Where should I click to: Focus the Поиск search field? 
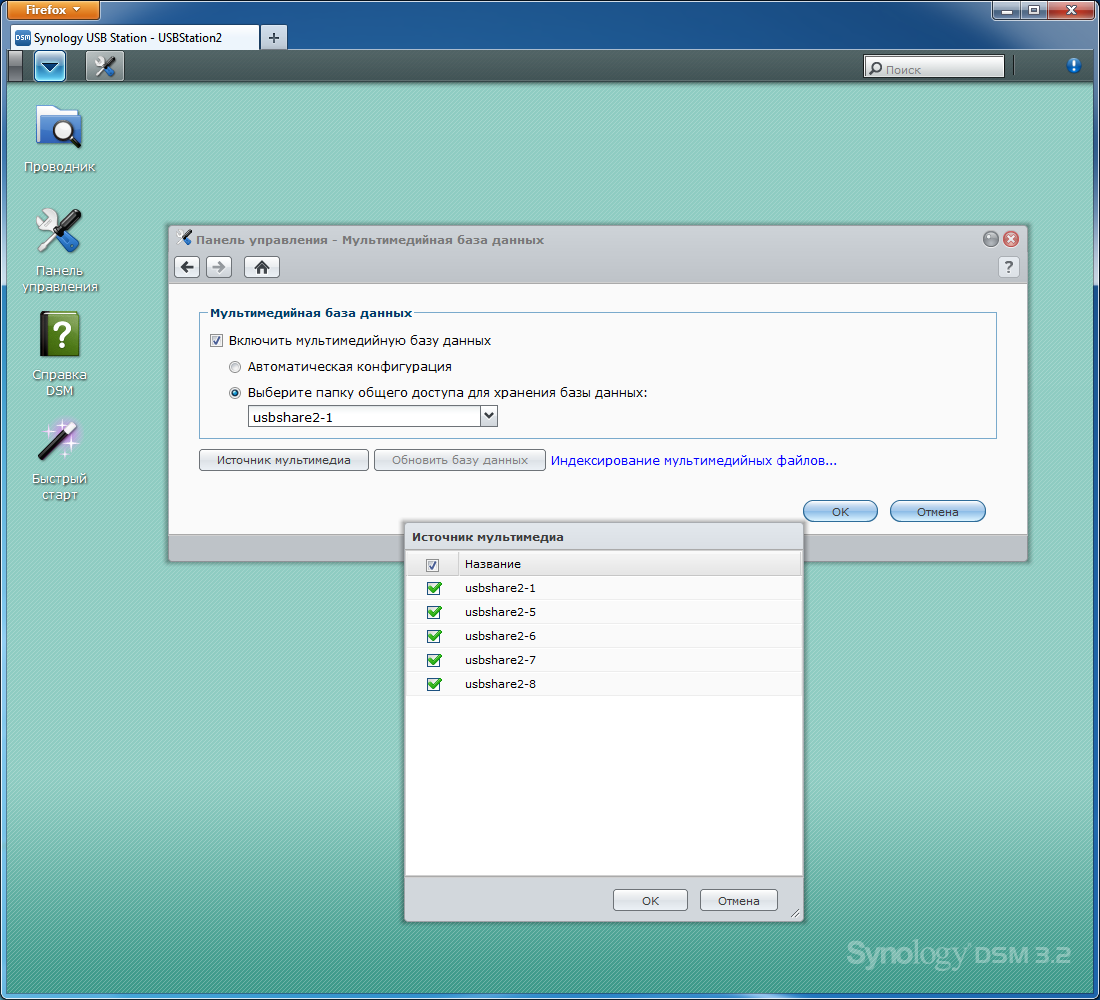934,68
